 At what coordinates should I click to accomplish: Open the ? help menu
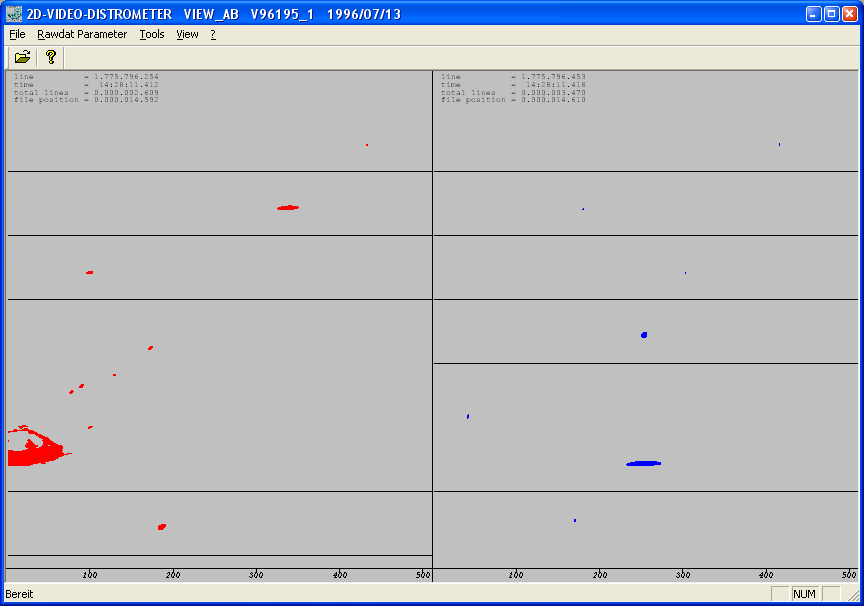tap(213, 34)
